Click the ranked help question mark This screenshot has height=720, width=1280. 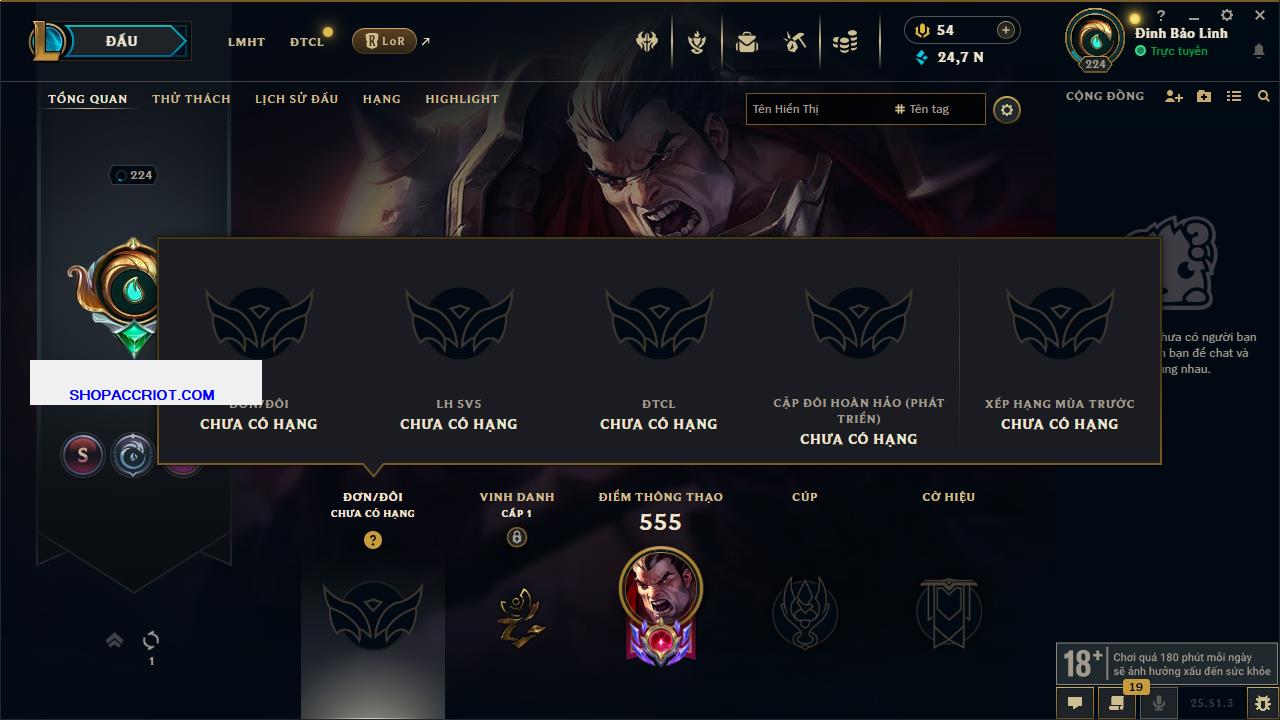tap(373, 540)
